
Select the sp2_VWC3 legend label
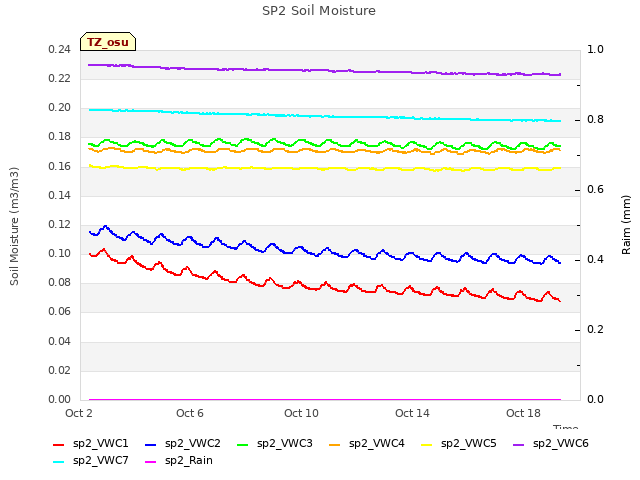pyautogui.click(x=285, y=444)
